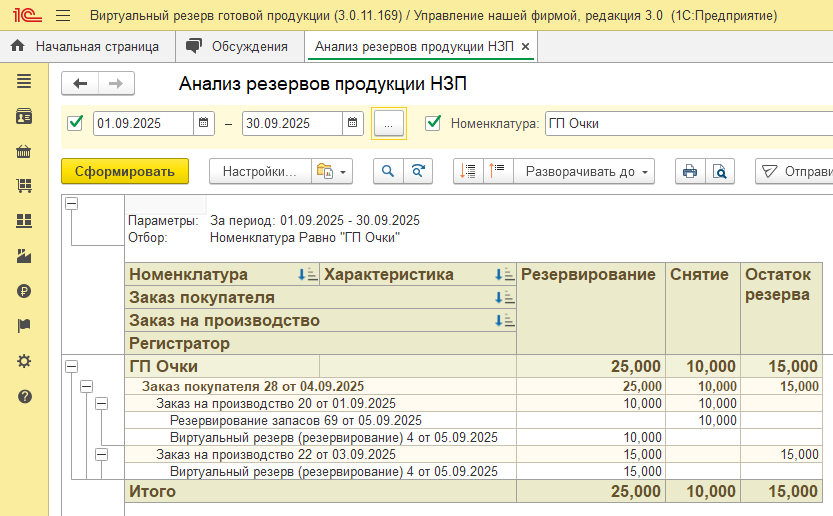The width and height of the screenshot is (833, 516).
Task: Click the find next refresh-search icon
Action: pyautogui.click(x=418, y=171)
